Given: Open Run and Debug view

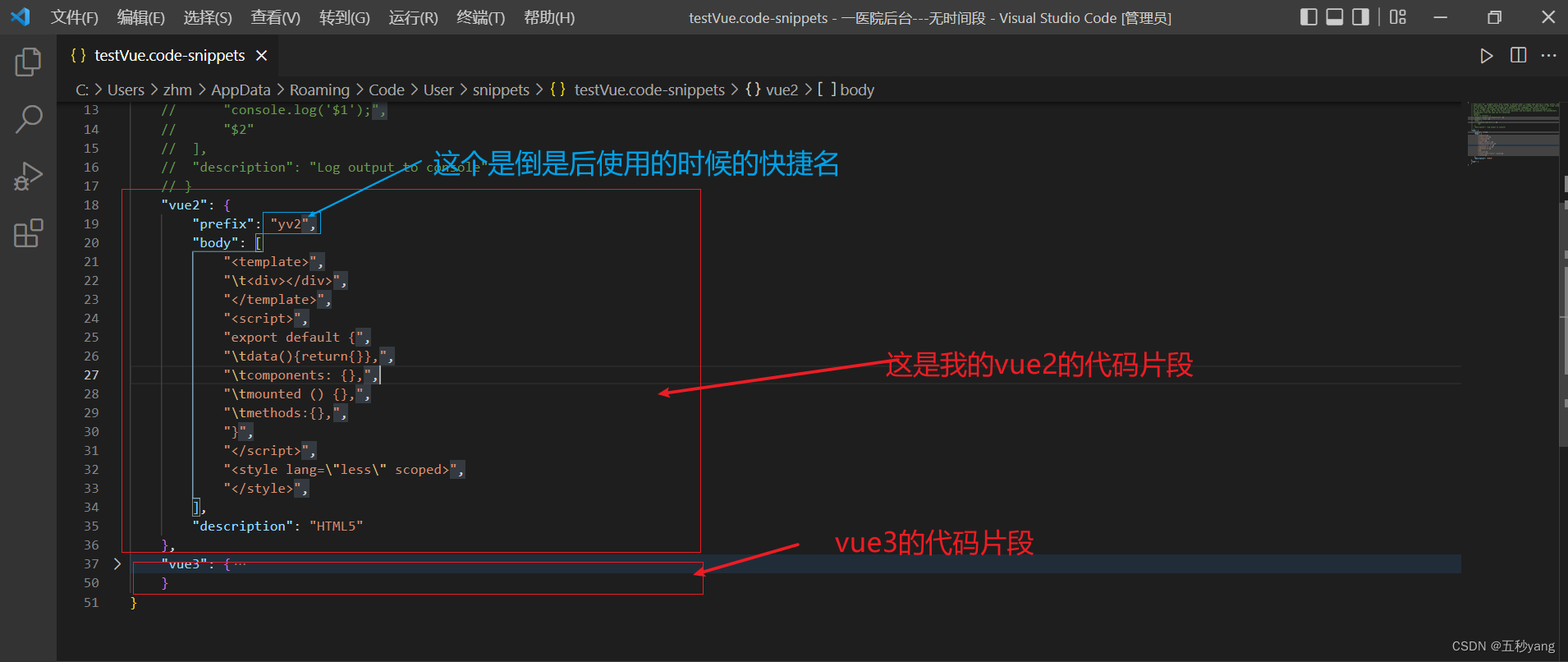Looking at the screenshot, I should coord(28,177).
